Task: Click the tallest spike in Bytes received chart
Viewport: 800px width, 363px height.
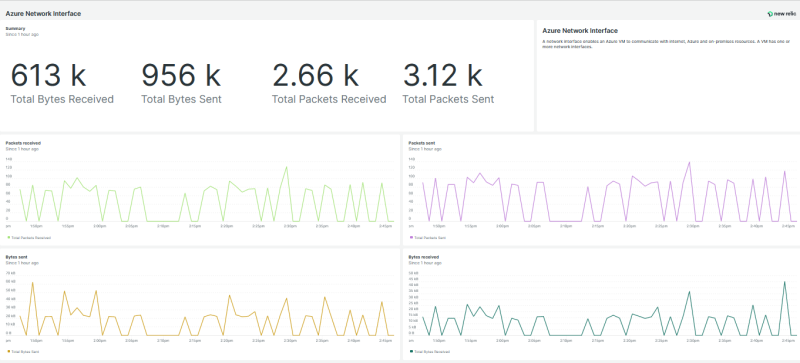Action: click(784, 281)
